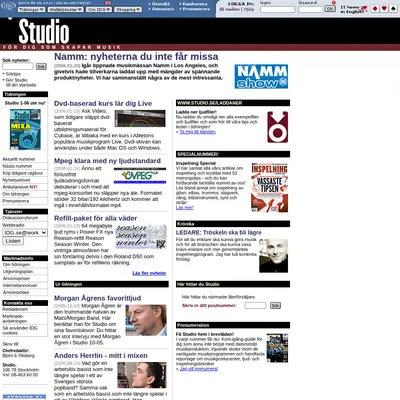Screen dimensions: 400x400
Task: Click the postnummer input field
Action: pos(255,305)
